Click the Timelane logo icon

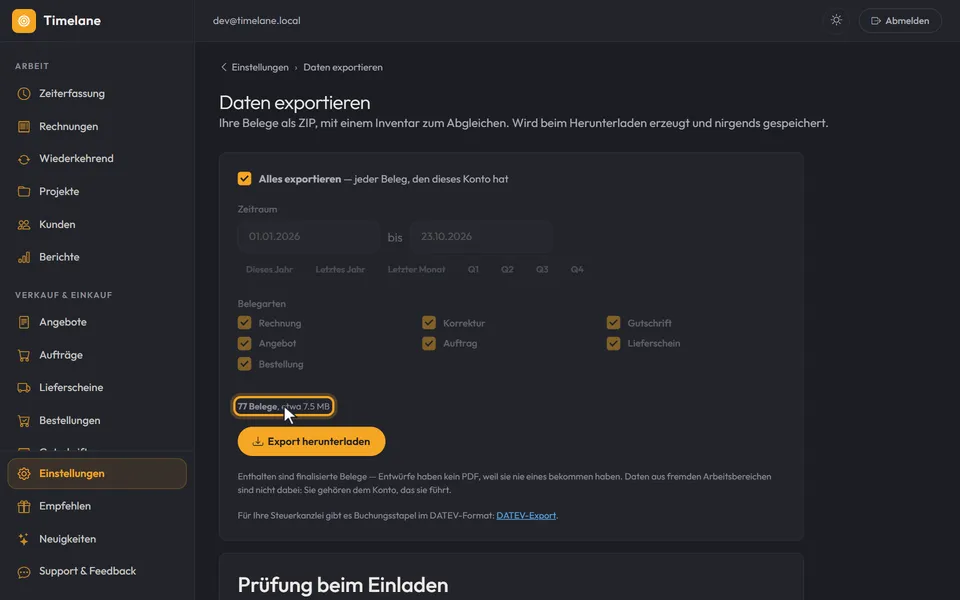(24, 21)
